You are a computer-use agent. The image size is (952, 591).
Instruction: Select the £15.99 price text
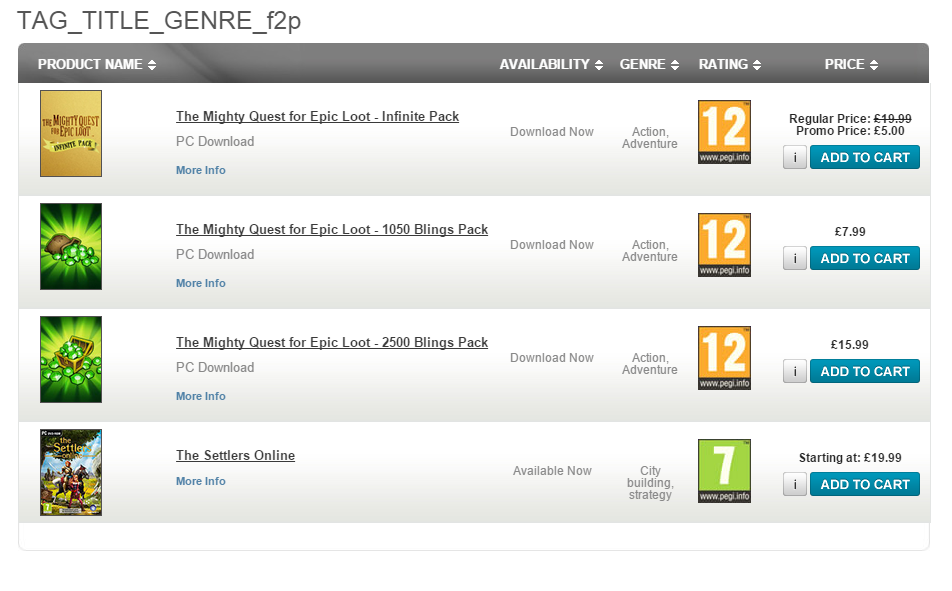pyautogui.click(x=850, y=344)
